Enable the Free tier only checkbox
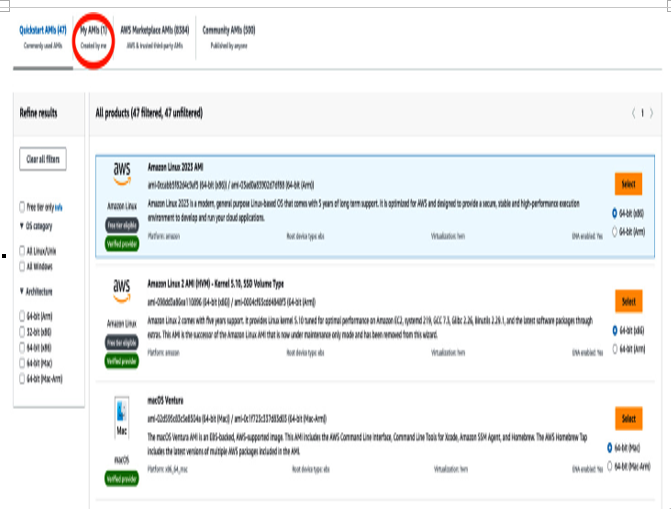Screen dimensions: 671x517 pyautogui.click(x=22, y=207)
